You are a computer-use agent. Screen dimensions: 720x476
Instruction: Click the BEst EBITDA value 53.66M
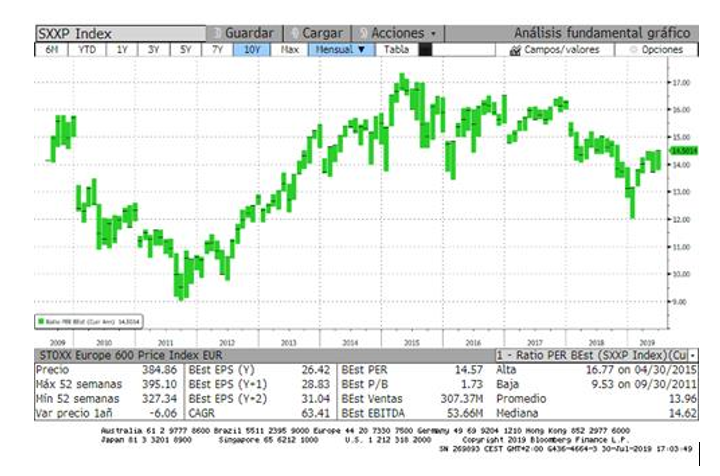465,413
